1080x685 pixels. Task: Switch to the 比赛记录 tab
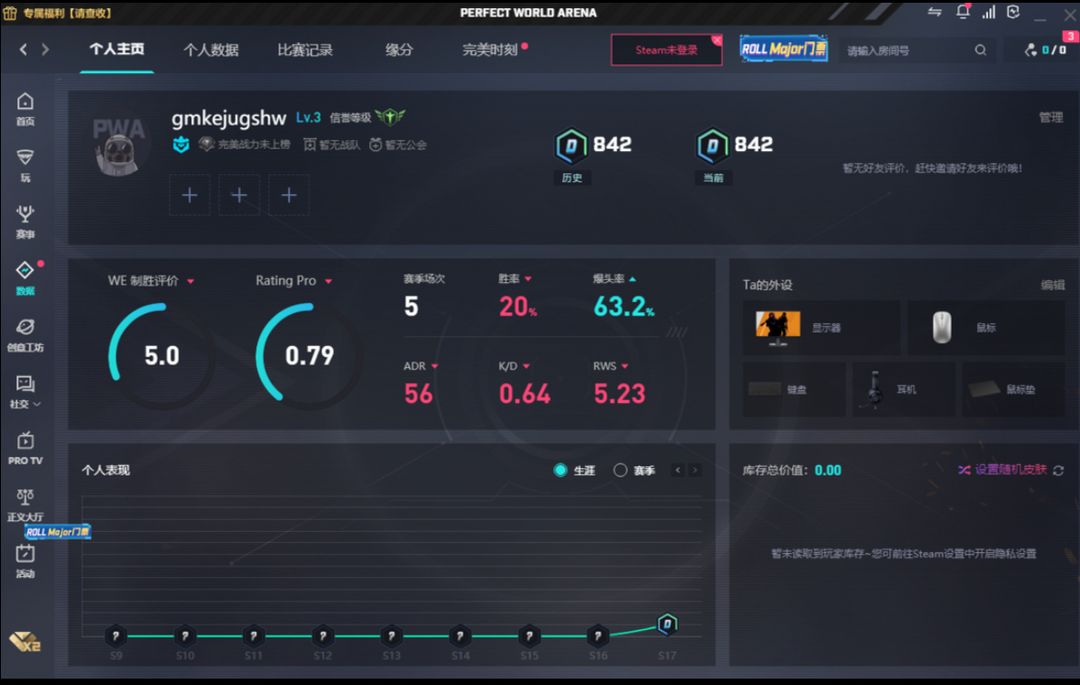(305, 50)
